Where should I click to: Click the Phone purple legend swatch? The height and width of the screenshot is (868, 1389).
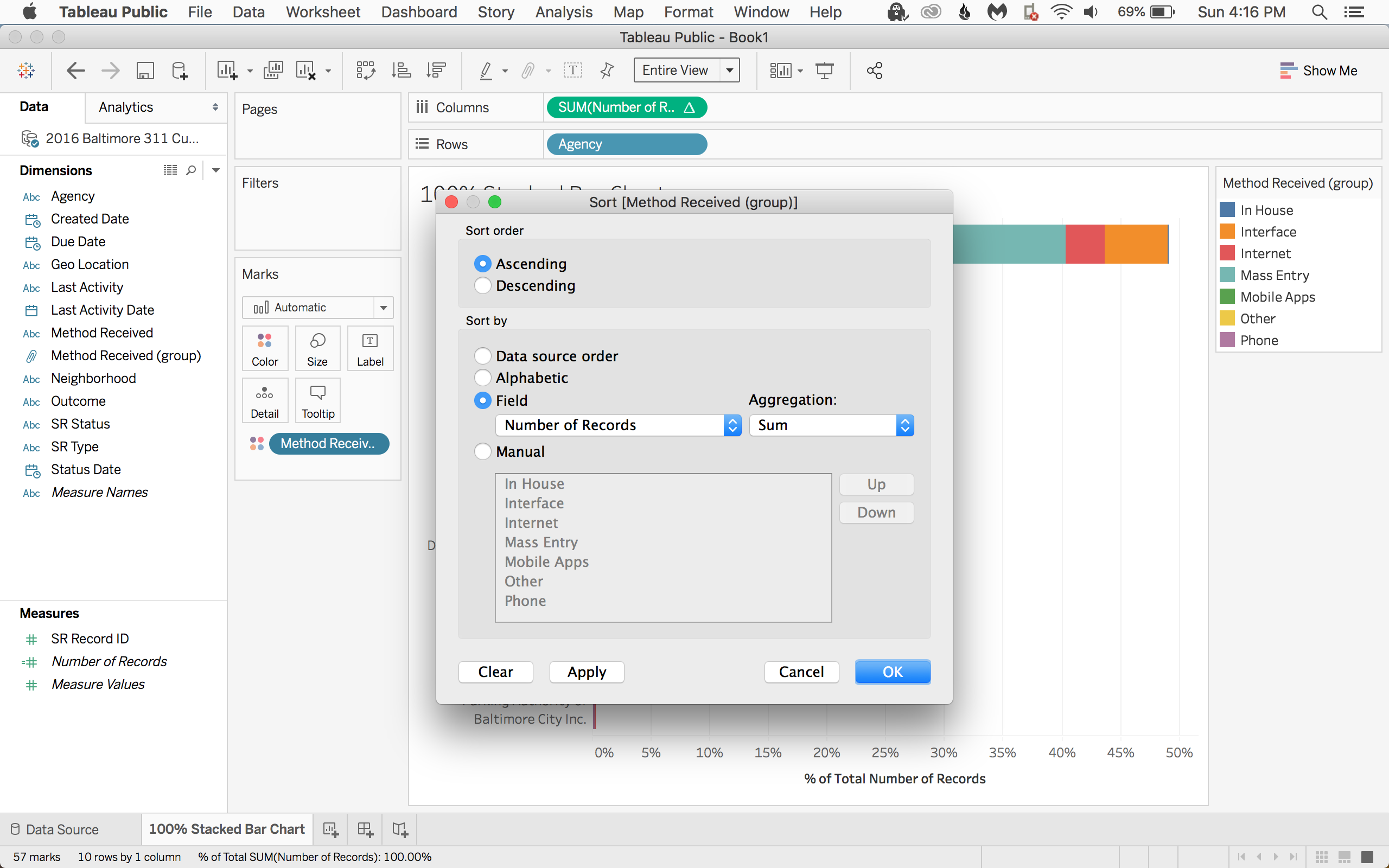point(1227,340)
